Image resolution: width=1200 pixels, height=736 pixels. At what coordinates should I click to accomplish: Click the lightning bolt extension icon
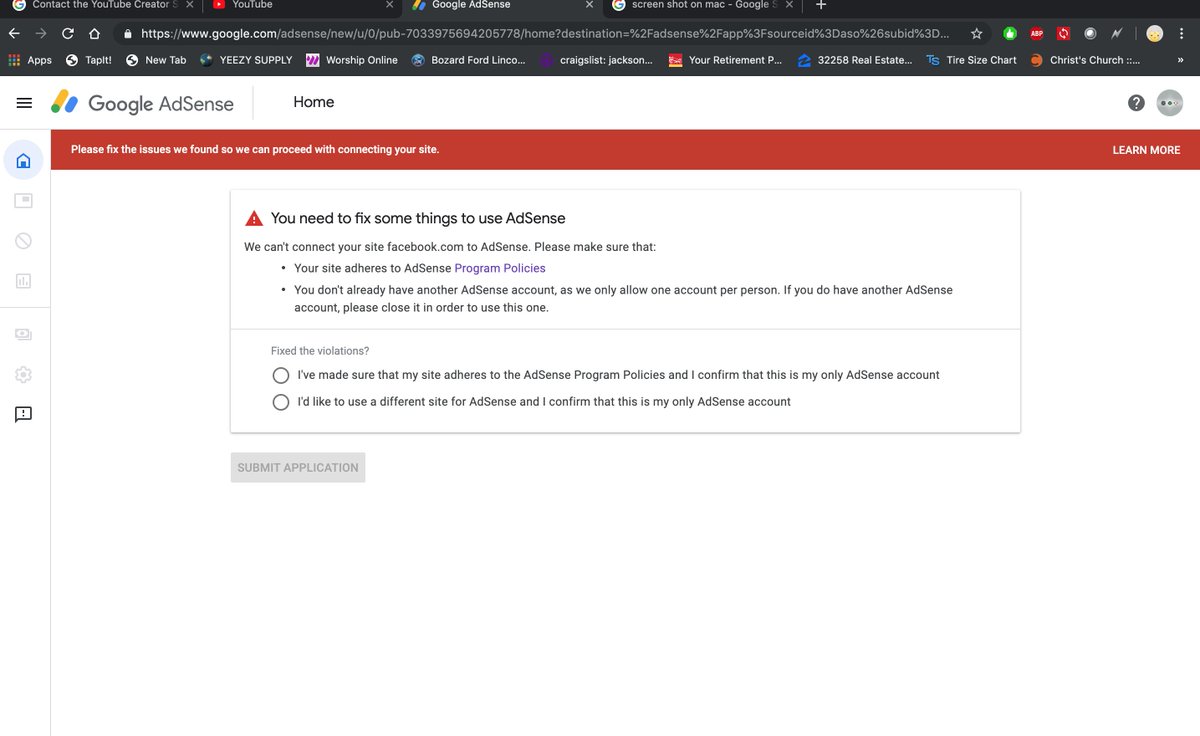[1116, 33]
